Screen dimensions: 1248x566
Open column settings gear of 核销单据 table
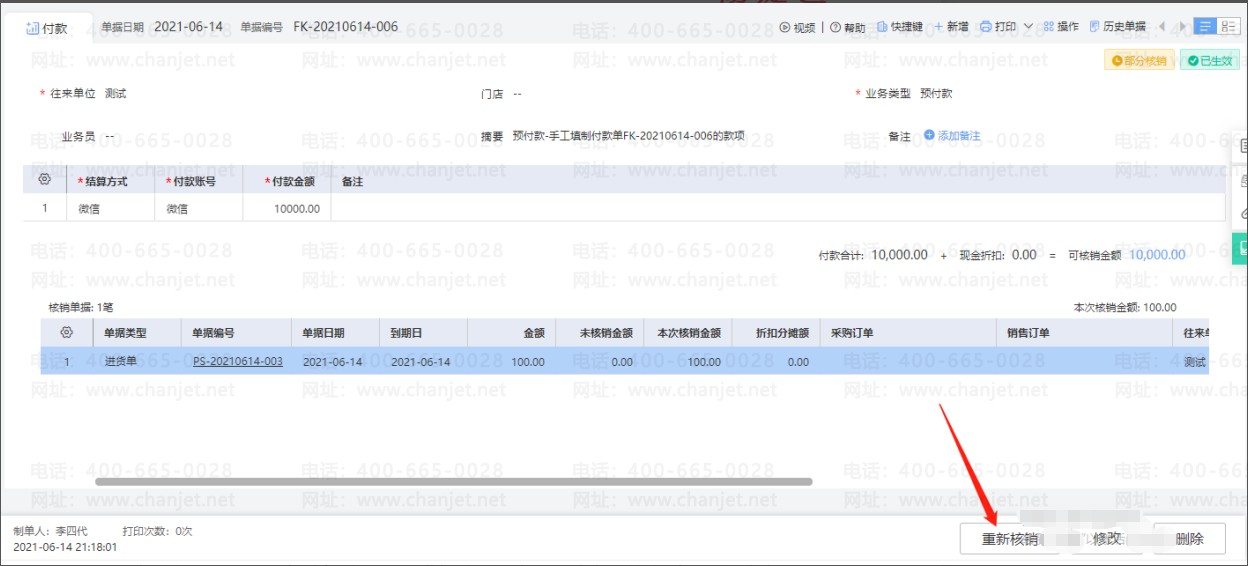(66, 332)
